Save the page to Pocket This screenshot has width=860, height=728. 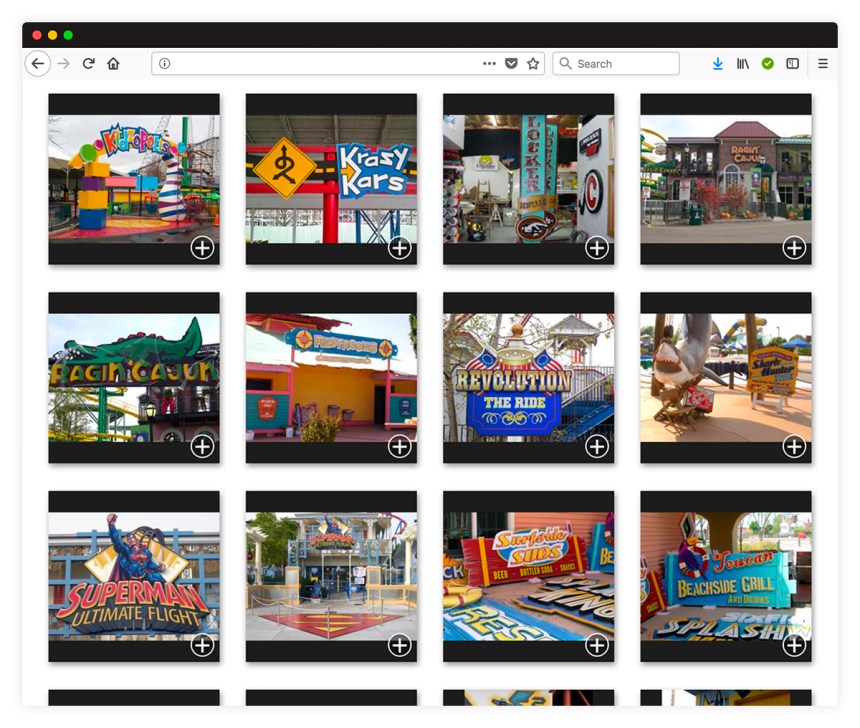click(x=511, y=63)
